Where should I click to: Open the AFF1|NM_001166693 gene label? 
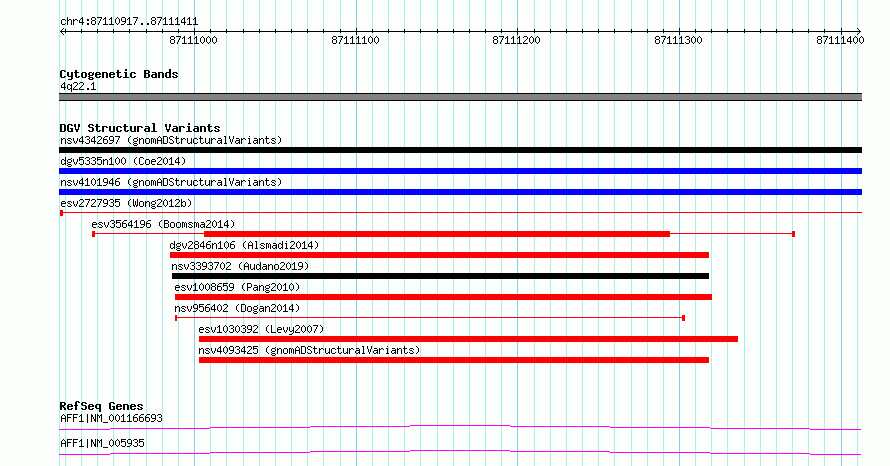111,418
